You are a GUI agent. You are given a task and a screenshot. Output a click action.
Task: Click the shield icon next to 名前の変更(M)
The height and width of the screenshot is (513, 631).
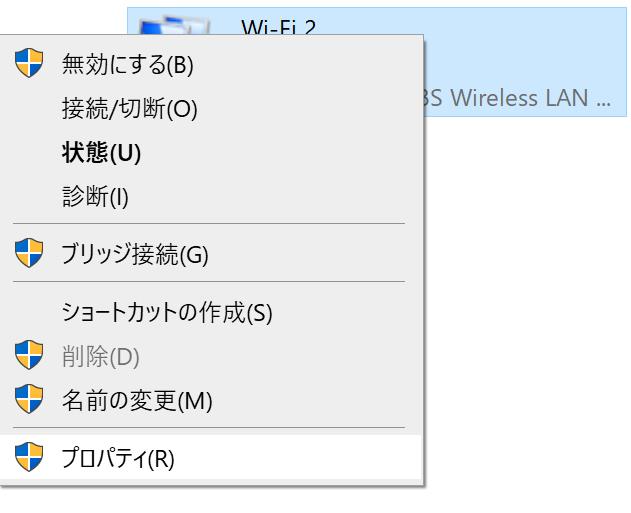point(29,401)
